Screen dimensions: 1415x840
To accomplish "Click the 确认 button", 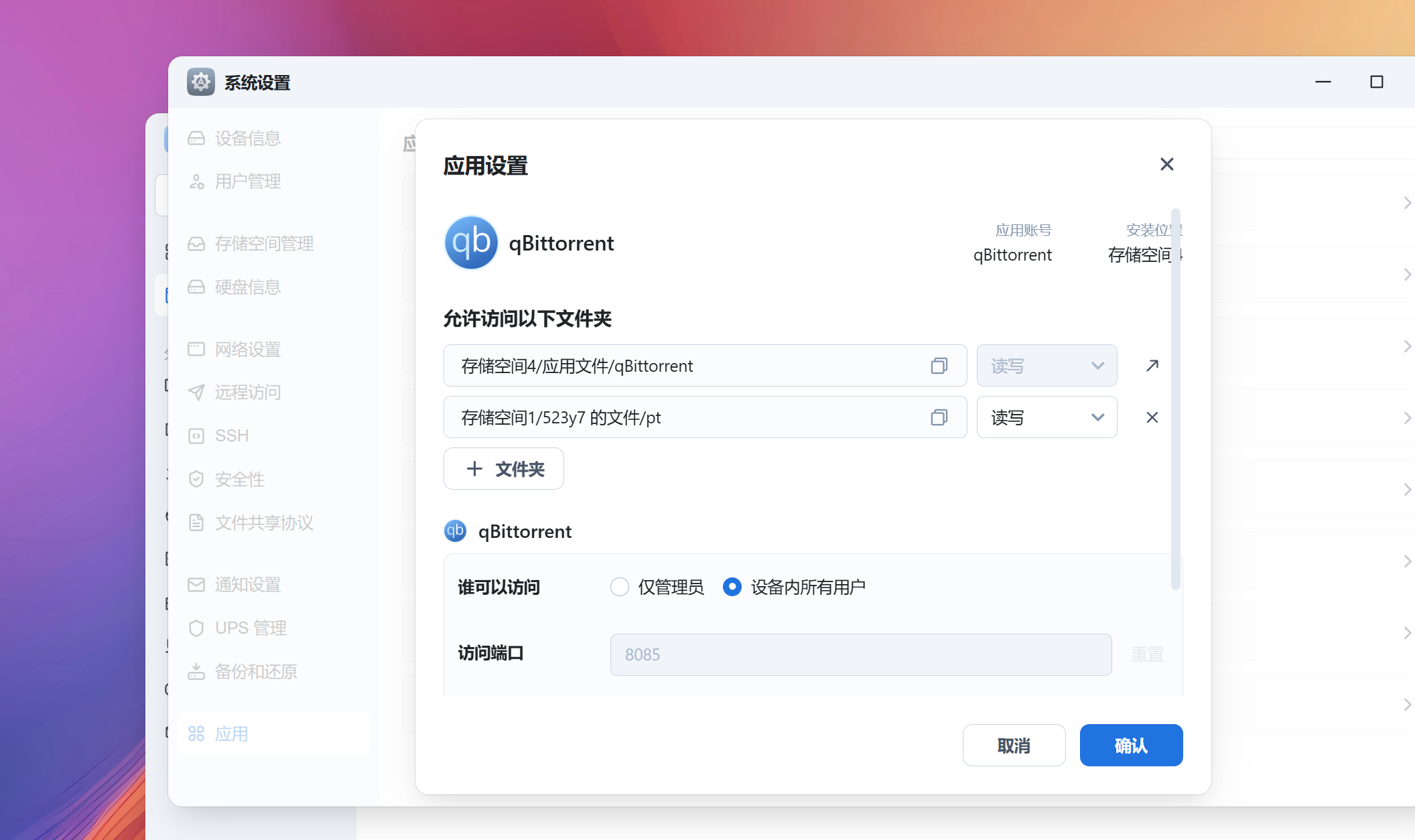I will 1131,745.
